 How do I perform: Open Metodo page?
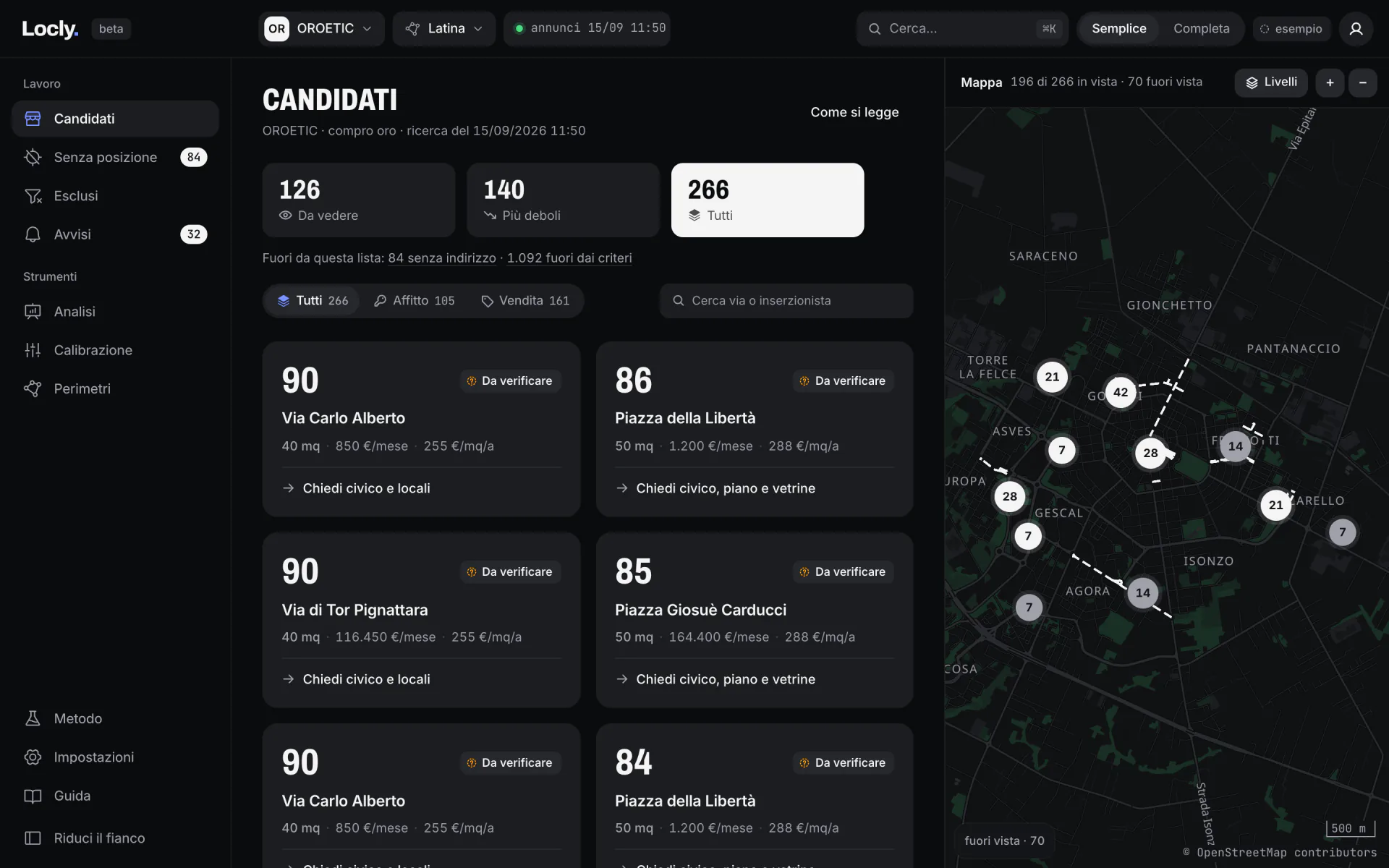click(x=115, y=718)
